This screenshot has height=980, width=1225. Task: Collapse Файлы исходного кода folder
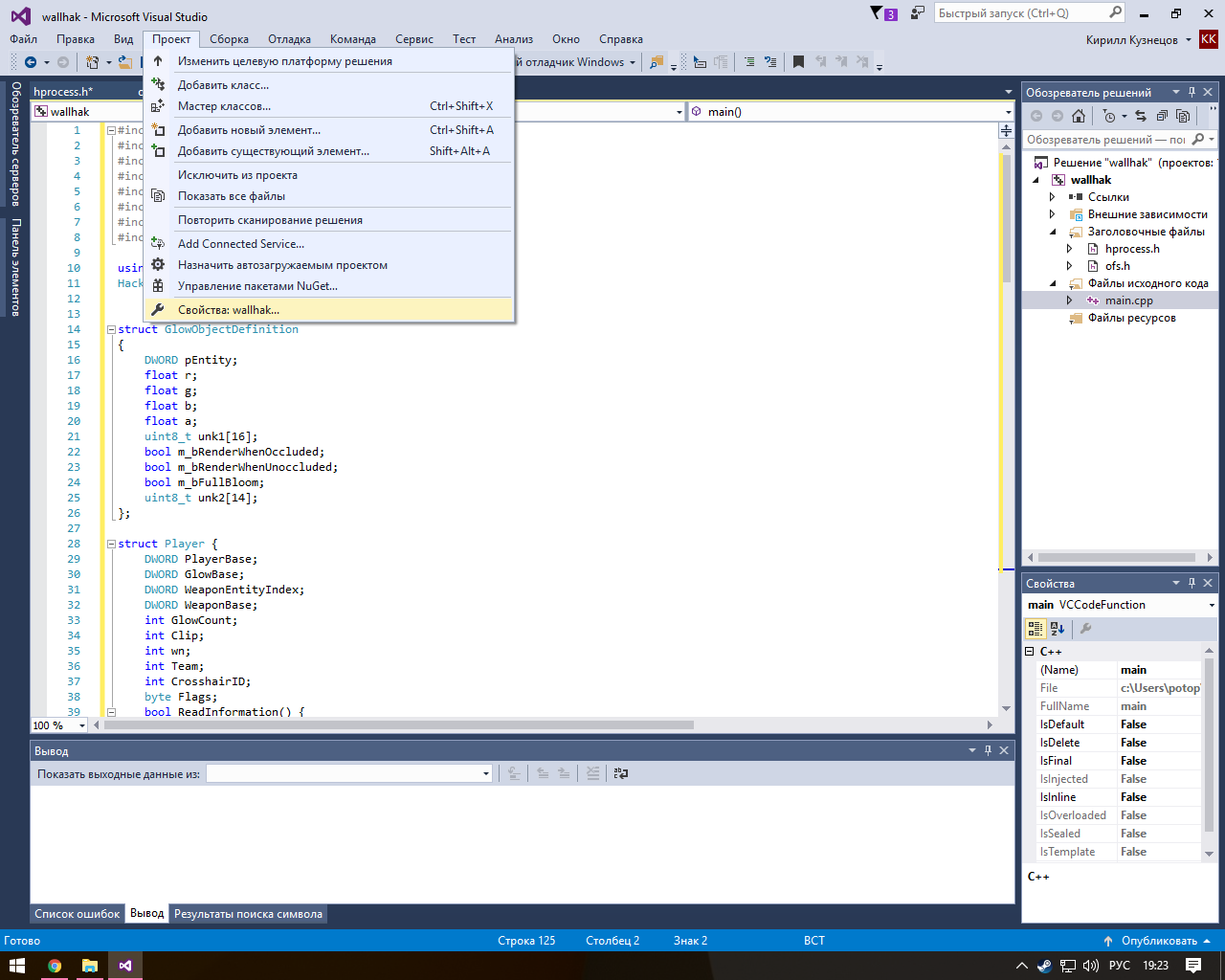click(1053, 283)
